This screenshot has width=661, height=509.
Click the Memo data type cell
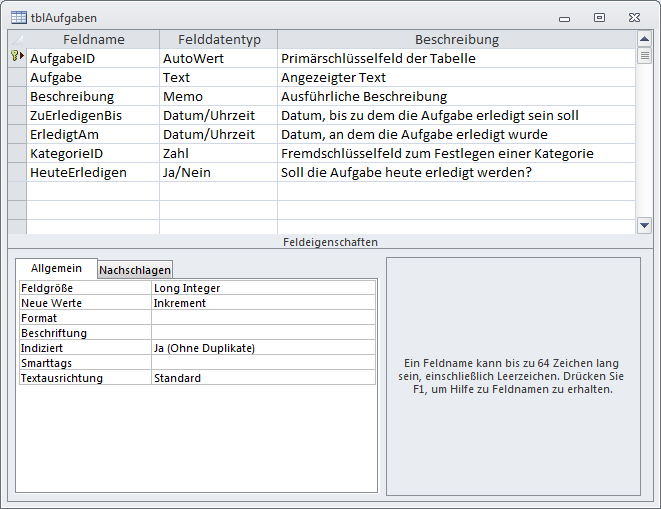218,96
